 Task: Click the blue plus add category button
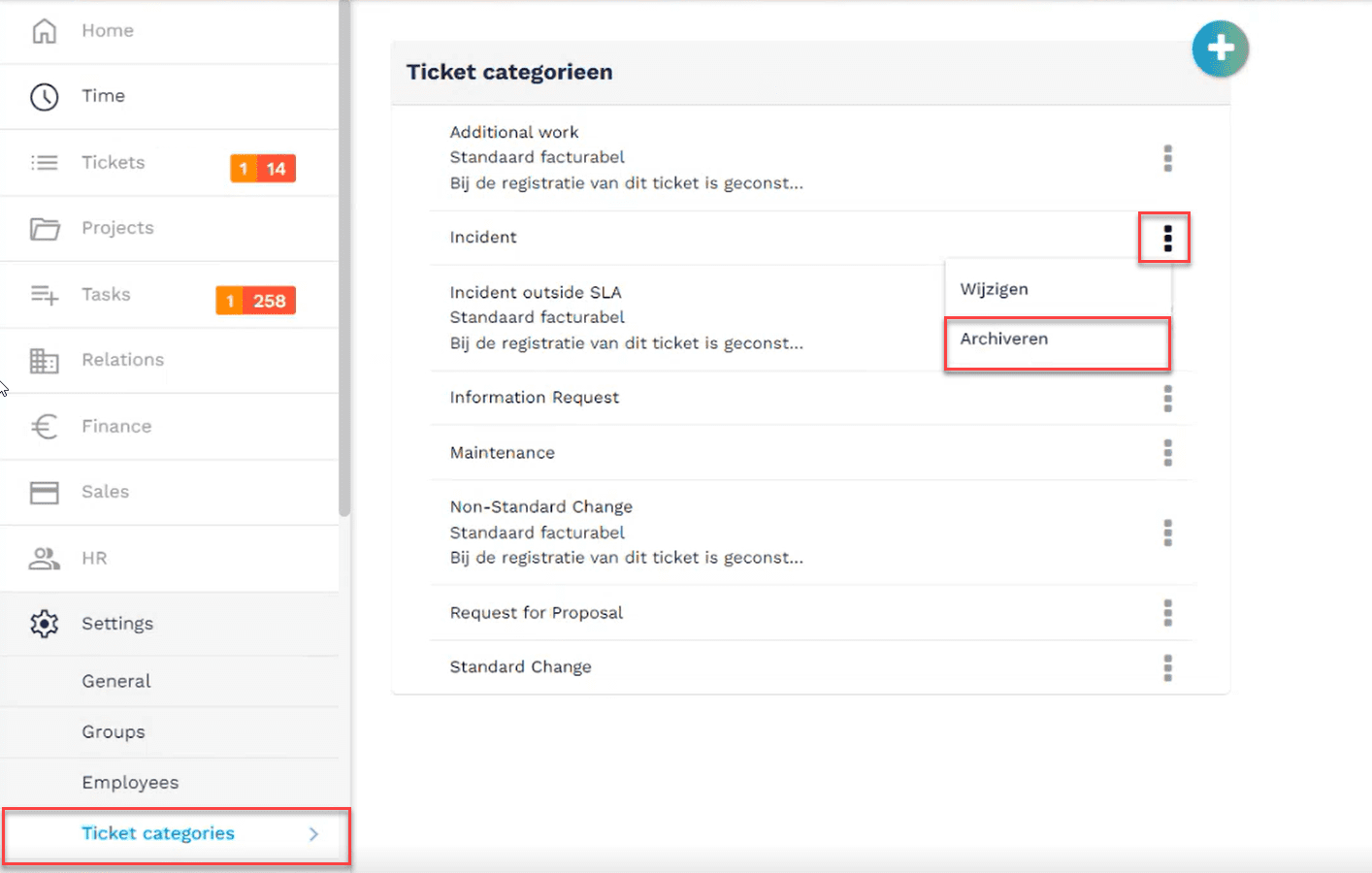(1220, 48)
